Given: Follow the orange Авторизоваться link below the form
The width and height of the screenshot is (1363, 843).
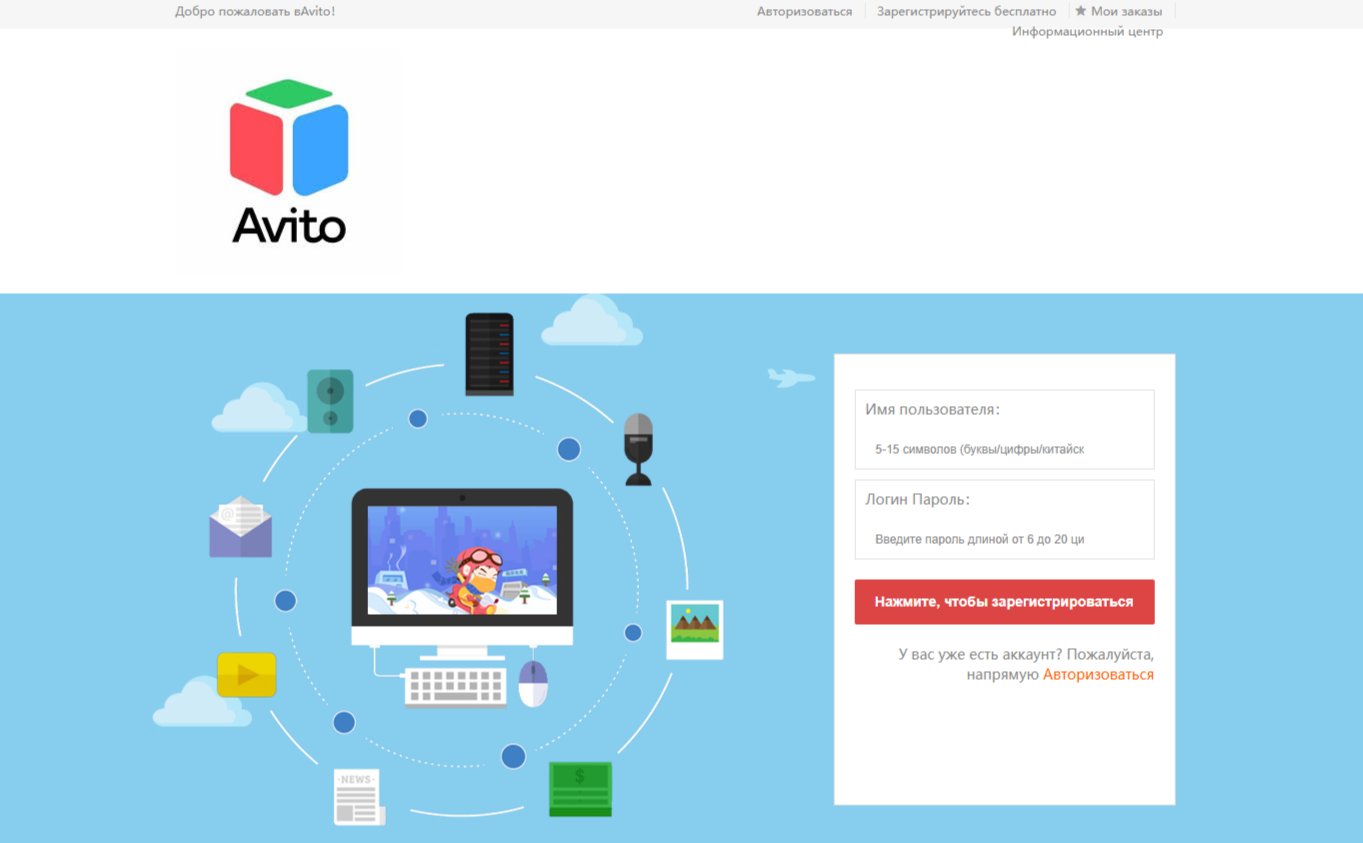Looking at the screenshot, I should [x=1098, y=673].
